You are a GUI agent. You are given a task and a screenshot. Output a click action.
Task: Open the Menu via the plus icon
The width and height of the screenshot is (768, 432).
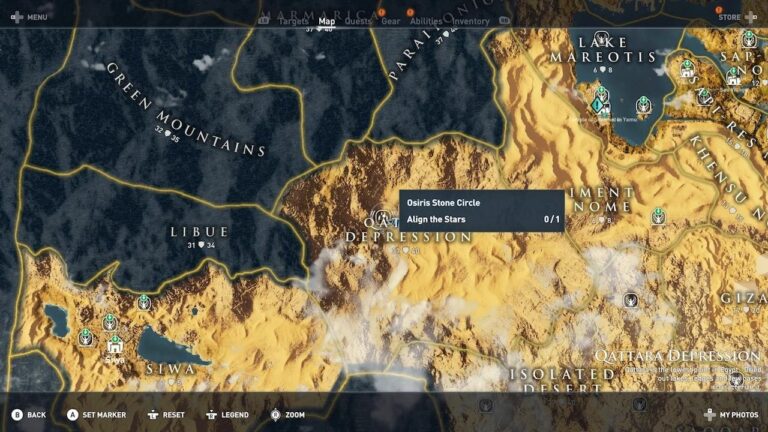coord(17,17)
